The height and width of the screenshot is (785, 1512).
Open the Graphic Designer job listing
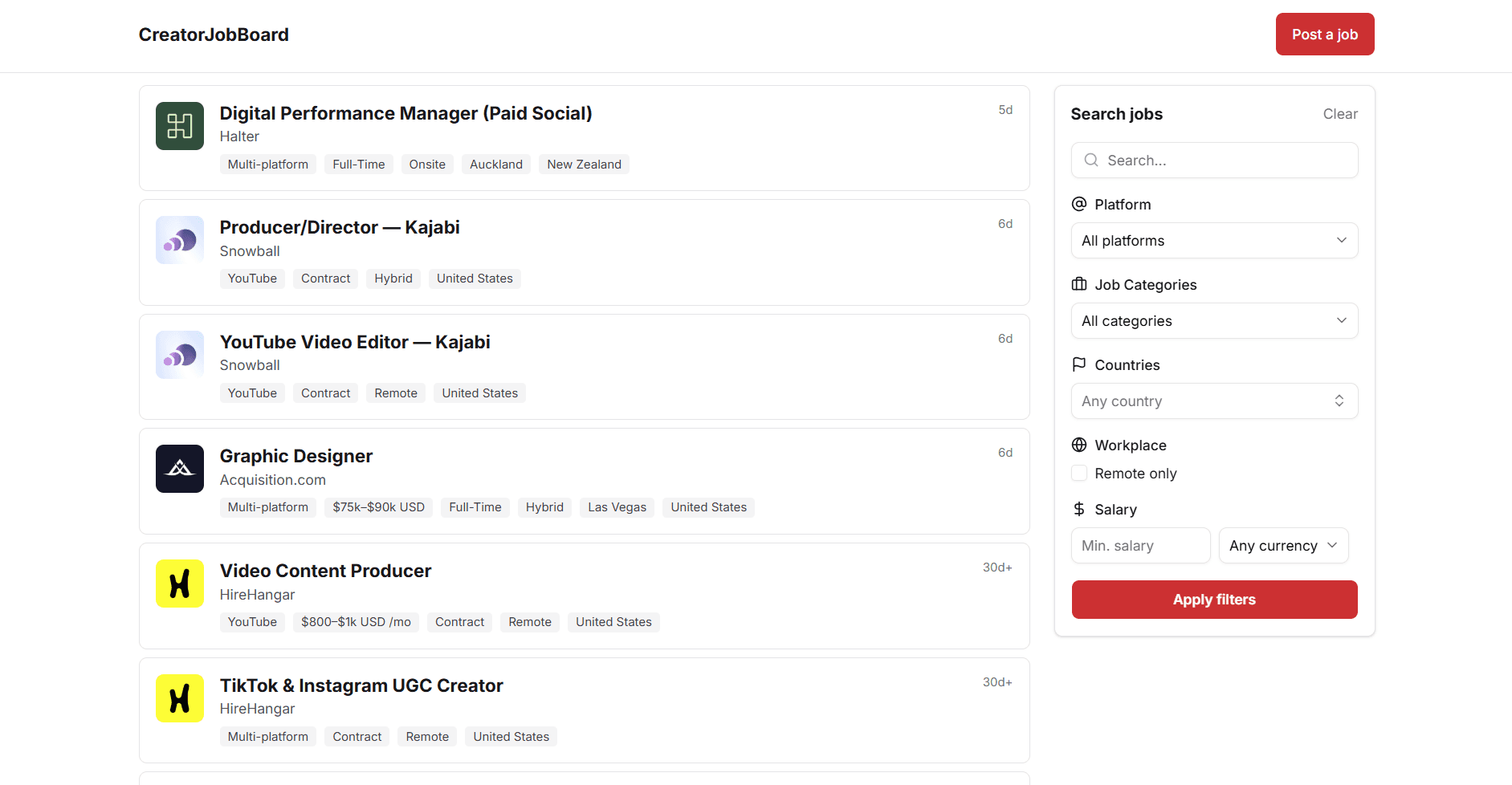(x=296, y=456)
